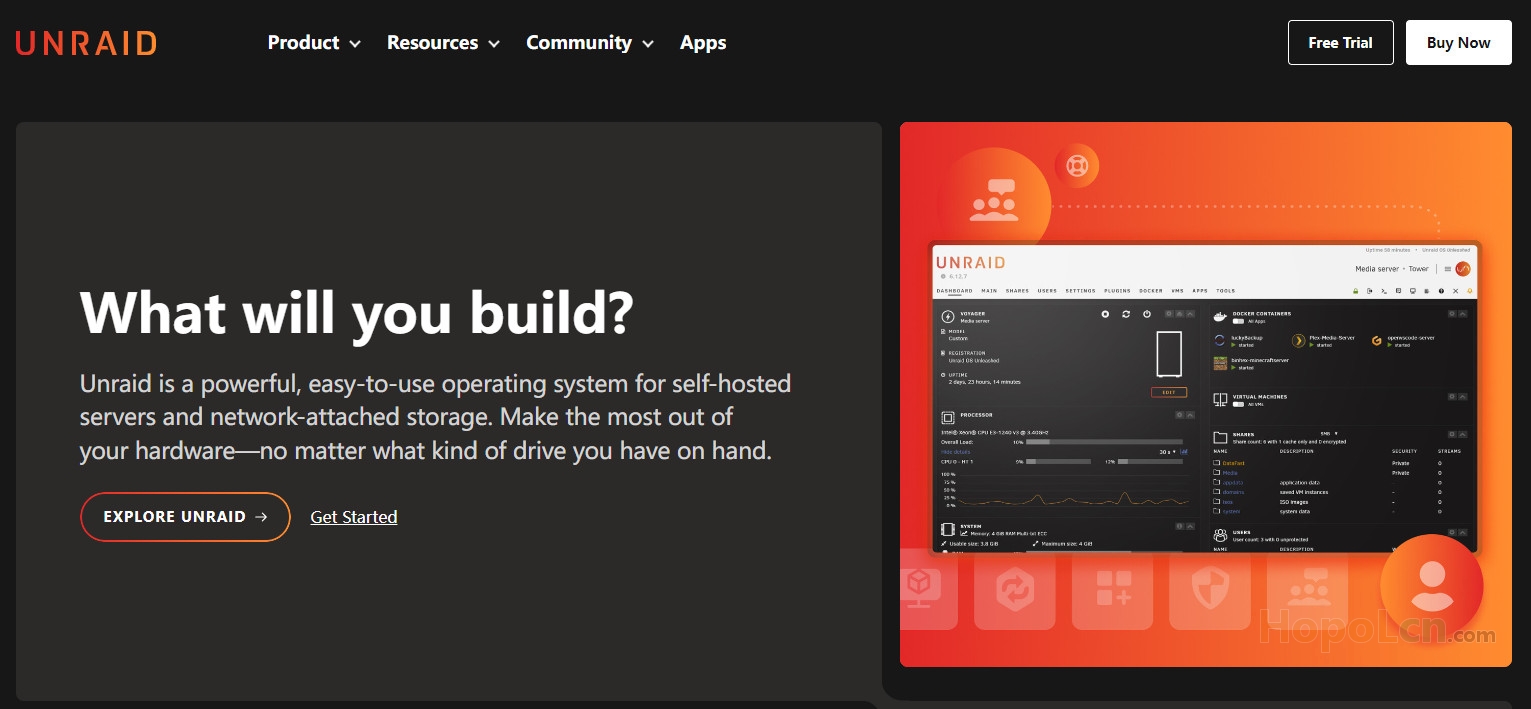Image resolution: width=1531 pixels, height=709 pixels.
Task: Open the 30 s graph interval dropdown
Action: click(x=1168, y=452)
